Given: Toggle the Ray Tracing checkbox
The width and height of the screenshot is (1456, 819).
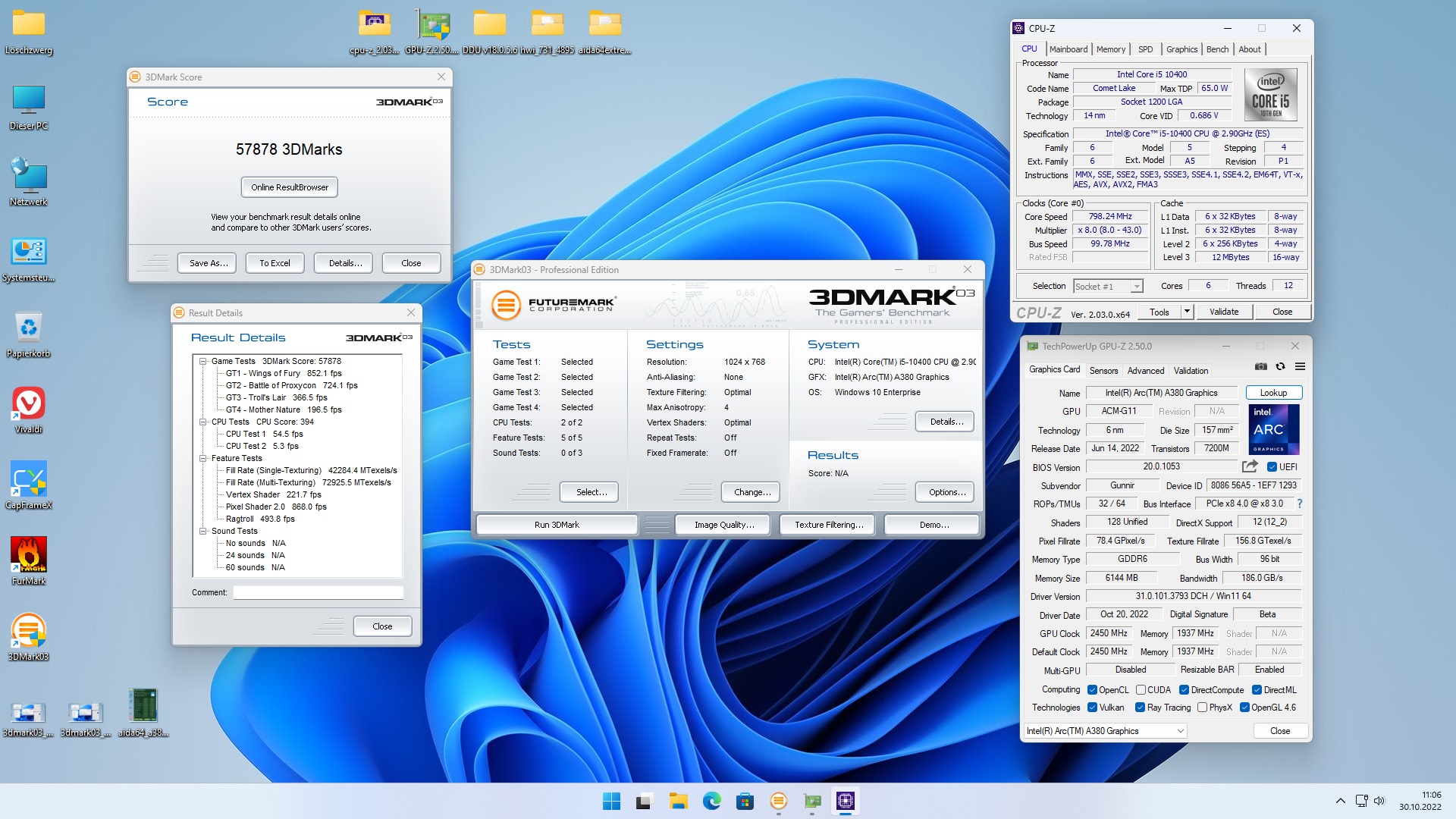Looking at the screenshot, I should point(1140,708).
